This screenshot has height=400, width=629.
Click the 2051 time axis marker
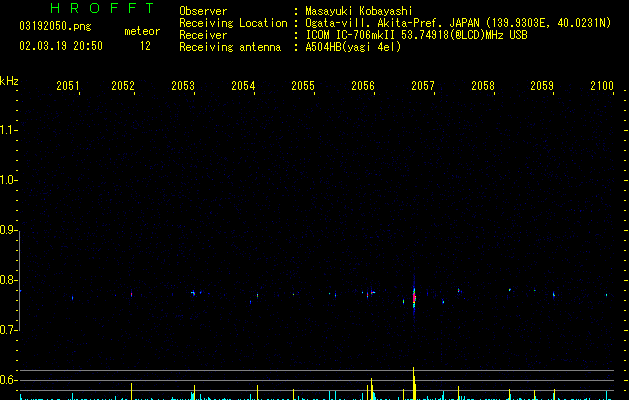[x=67, y=85]
